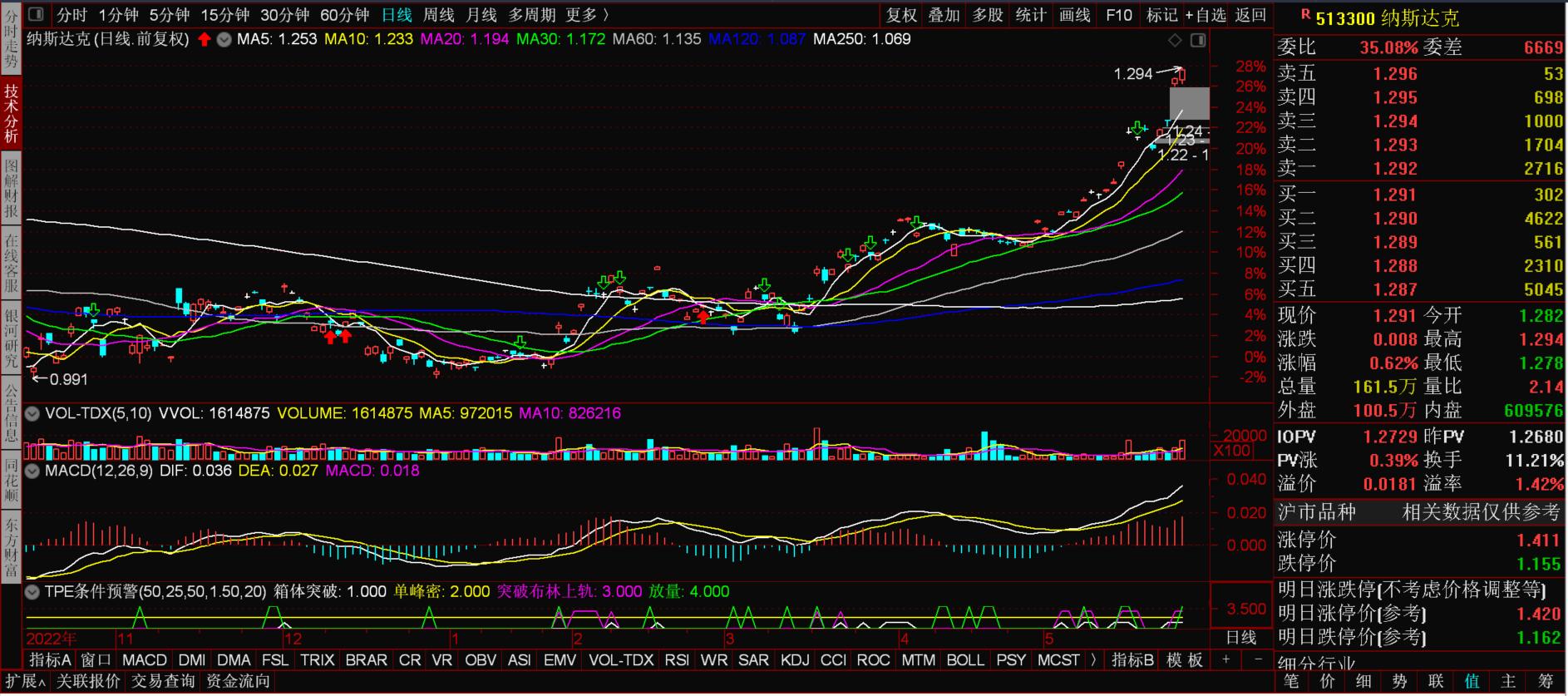Switch right panel to 笔 tab
Screen dimensions: 1568x696
coord(1291,682)
